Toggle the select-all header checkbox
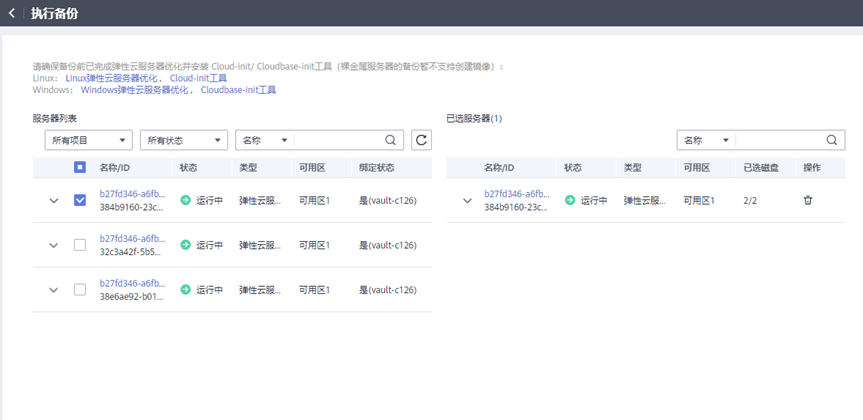The width and height of the screenshot is (863, 420). [80, 167]
